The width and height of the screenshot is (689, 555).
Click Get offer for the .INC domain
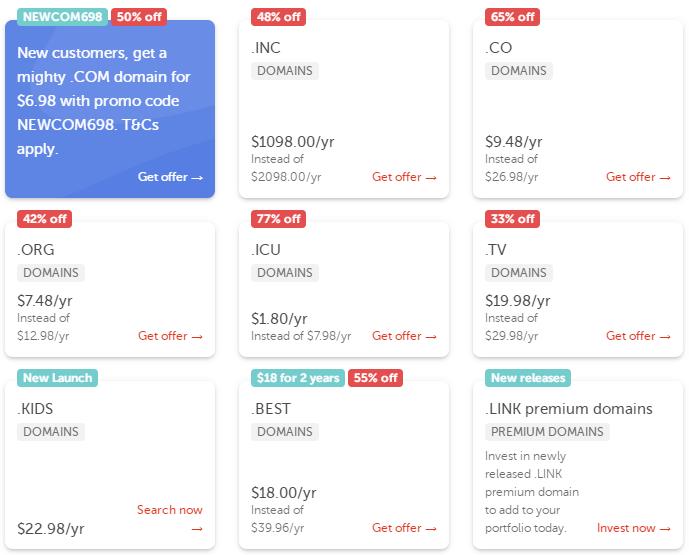point(404,177)
